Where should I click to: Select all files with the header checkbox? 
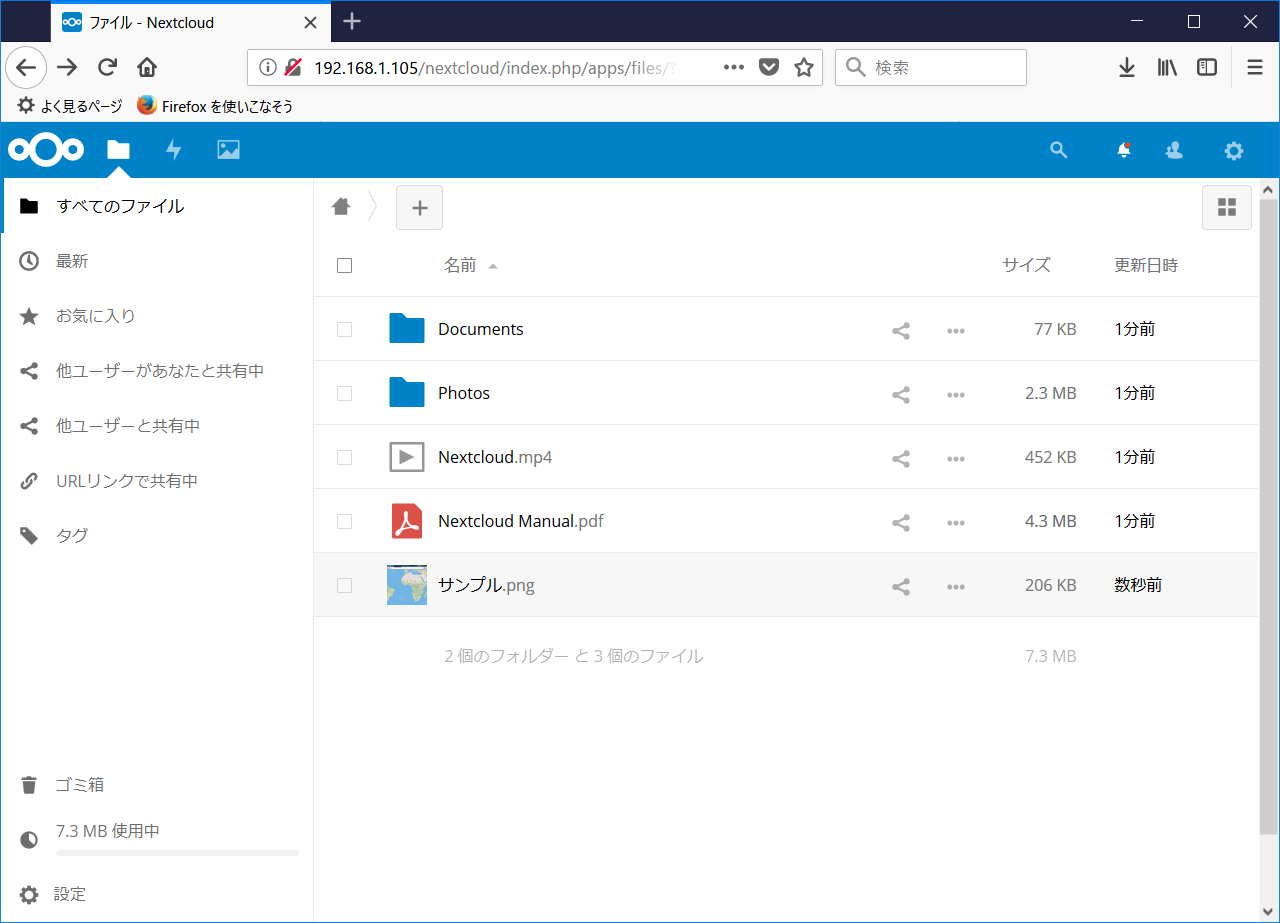pos(344,265)
